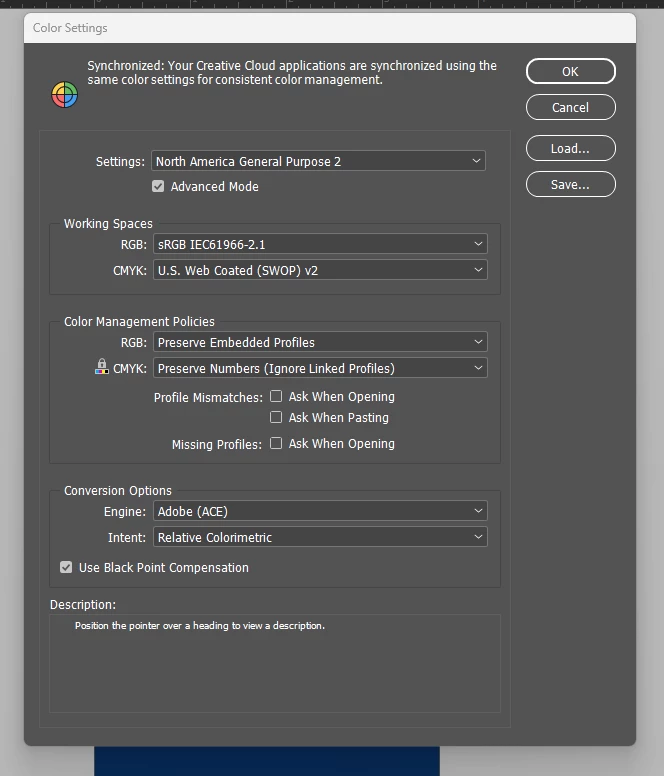This screenshot has width=664, height=776.
Task: Enable Ask When Pasting checkbox
Action: pos(276,417)
